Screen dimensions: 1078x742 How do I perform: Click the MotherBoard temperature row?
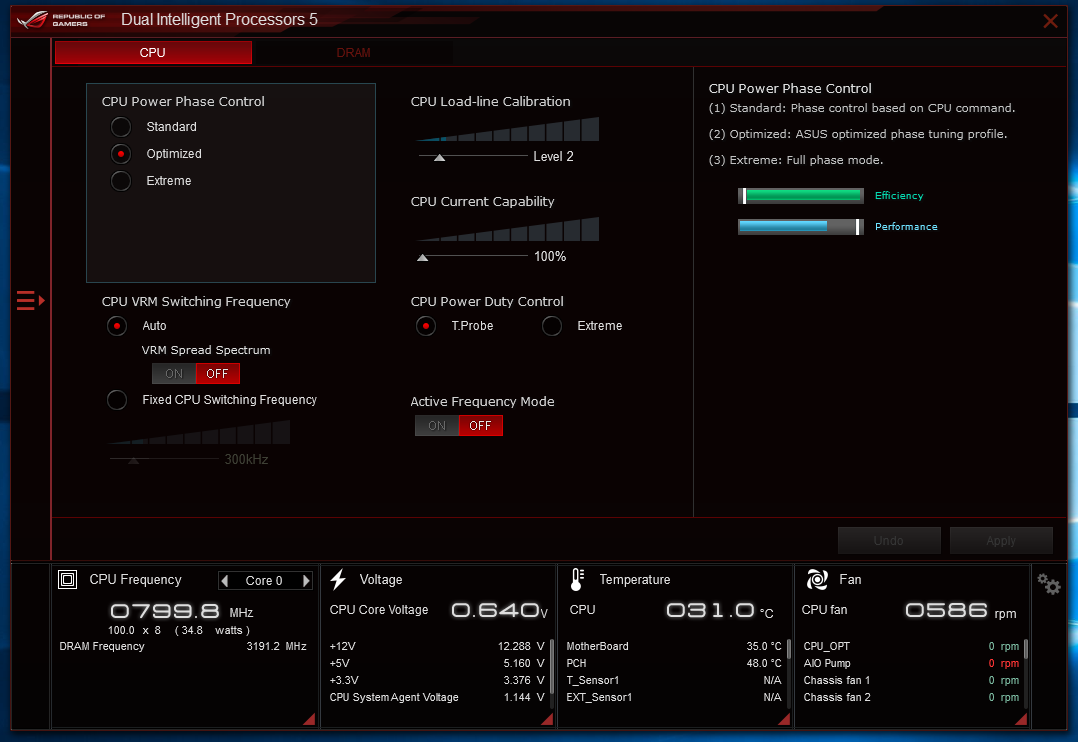pos(674,646)
